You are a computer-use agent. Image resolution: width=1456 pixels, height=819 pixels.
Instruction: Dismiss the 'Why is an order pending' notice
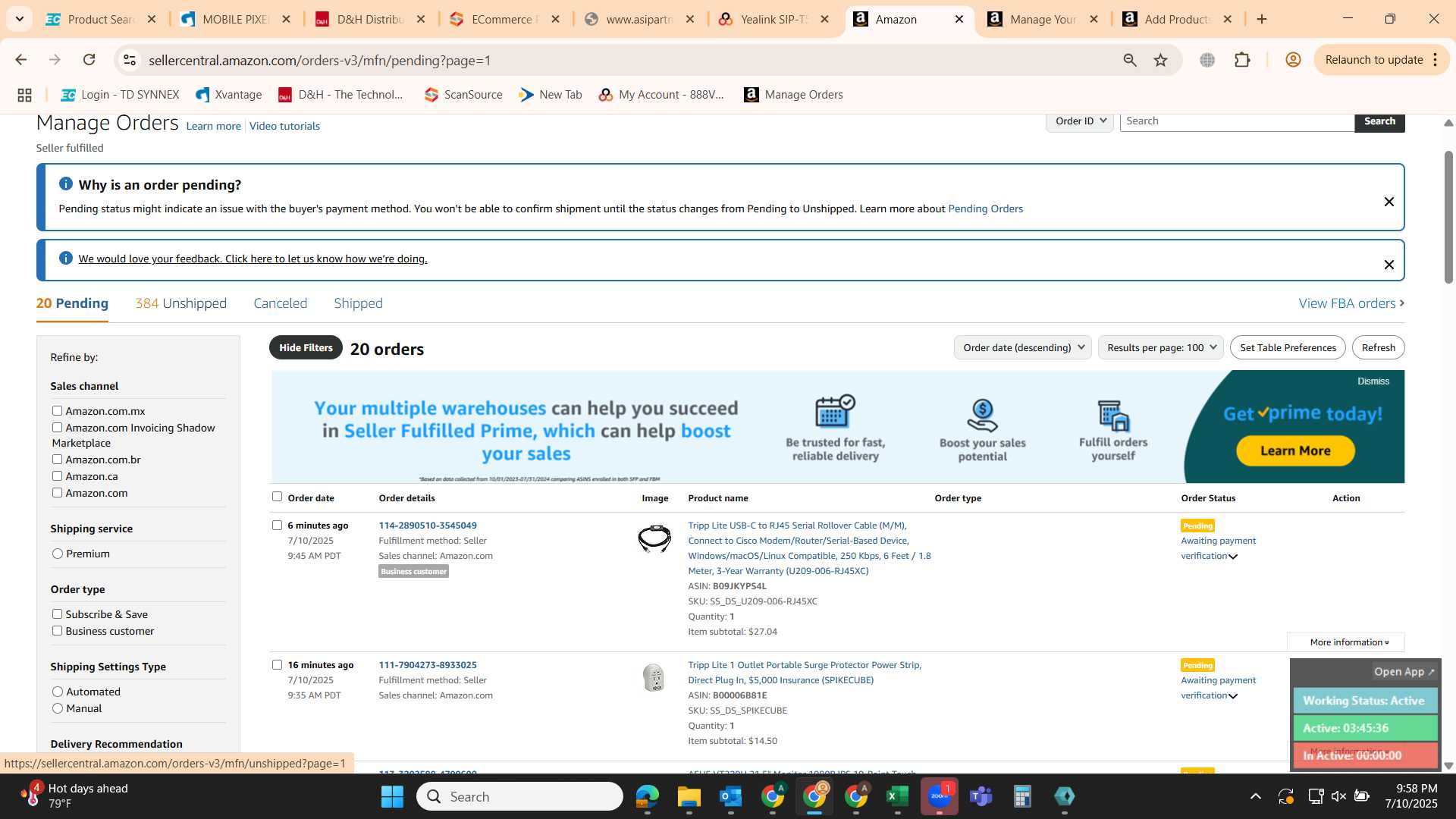[x=1389, y=202]
